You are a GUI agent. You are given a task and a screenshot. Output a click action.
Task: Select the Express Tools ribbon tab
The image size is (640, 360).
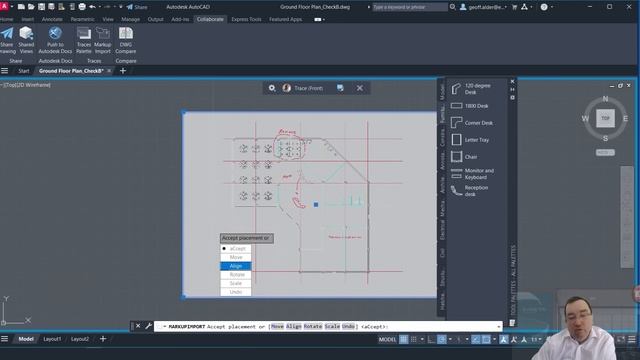(246, 19)
